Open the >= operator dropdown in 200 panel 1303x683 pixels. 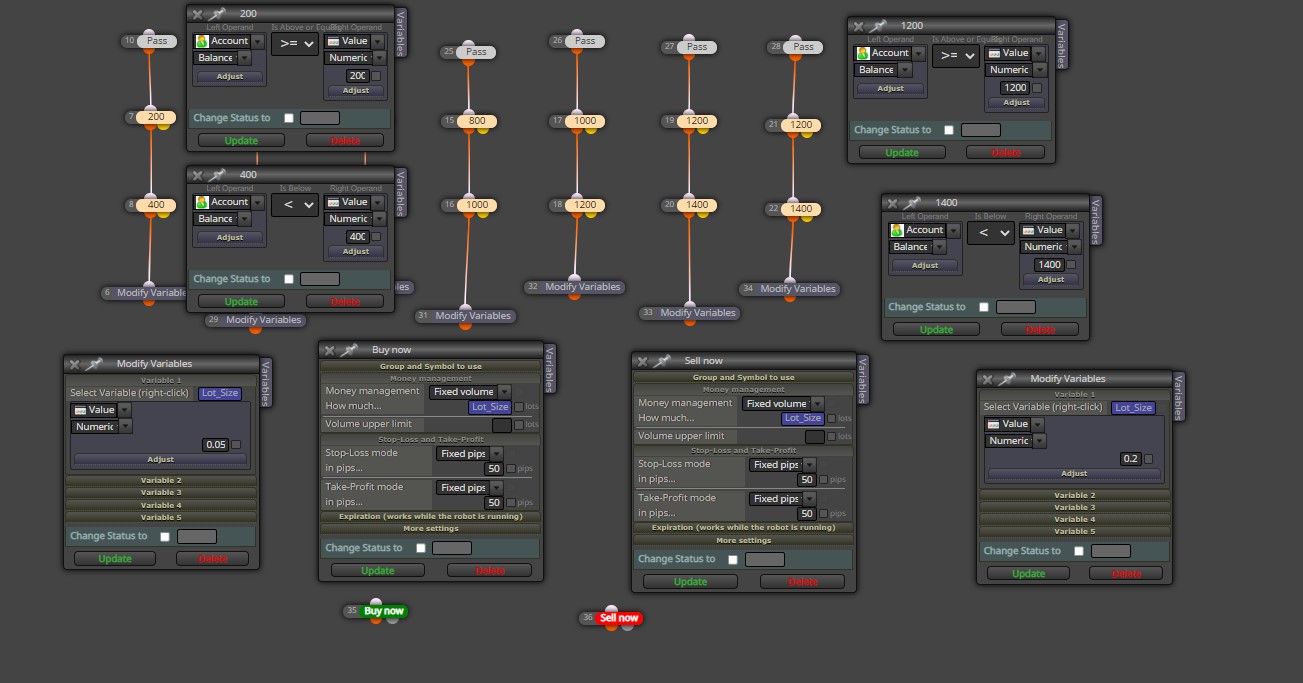tap(295, 43)
